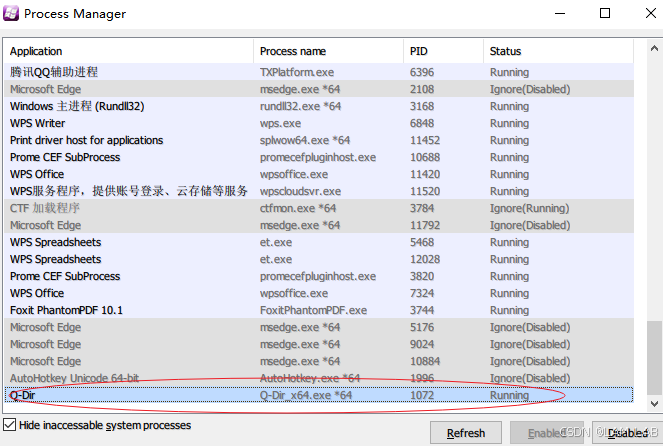Select Microsoft Edge row with PID 11792

click(319, 225)
